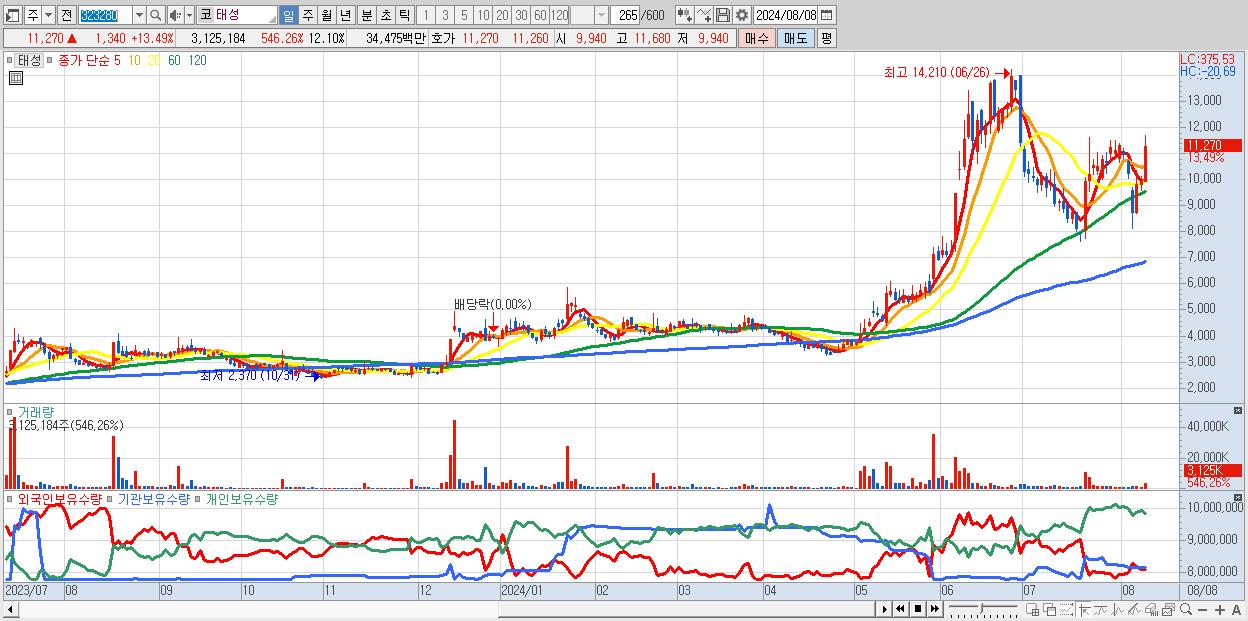Screen dimensions: 1248x621
Task: Click the replay speed slider handle
Action: (981, 608)
